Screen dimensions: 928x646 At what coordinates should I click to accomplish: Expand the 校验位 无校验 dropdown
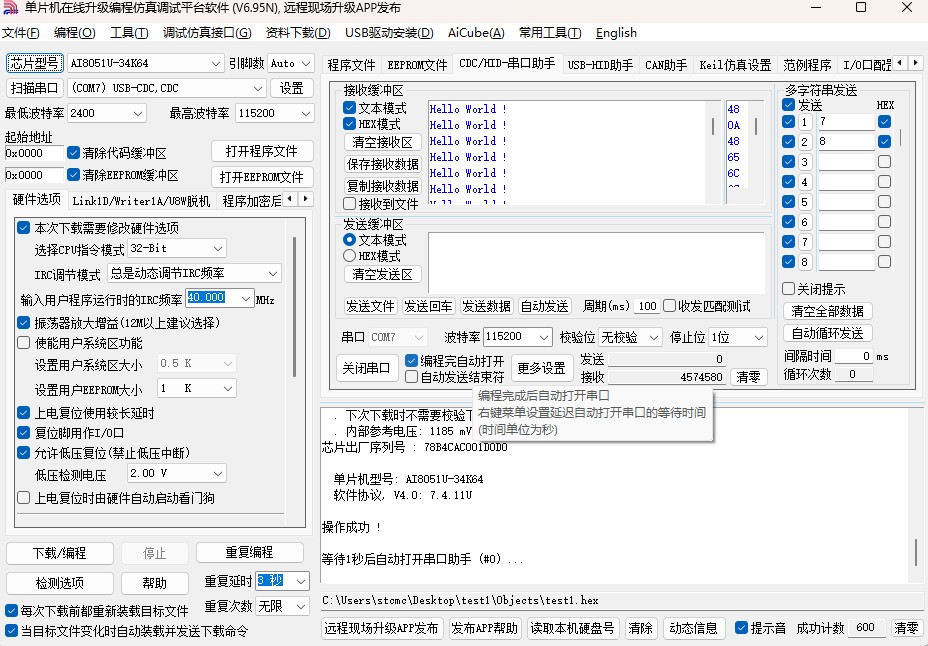[x=653, y=337]
